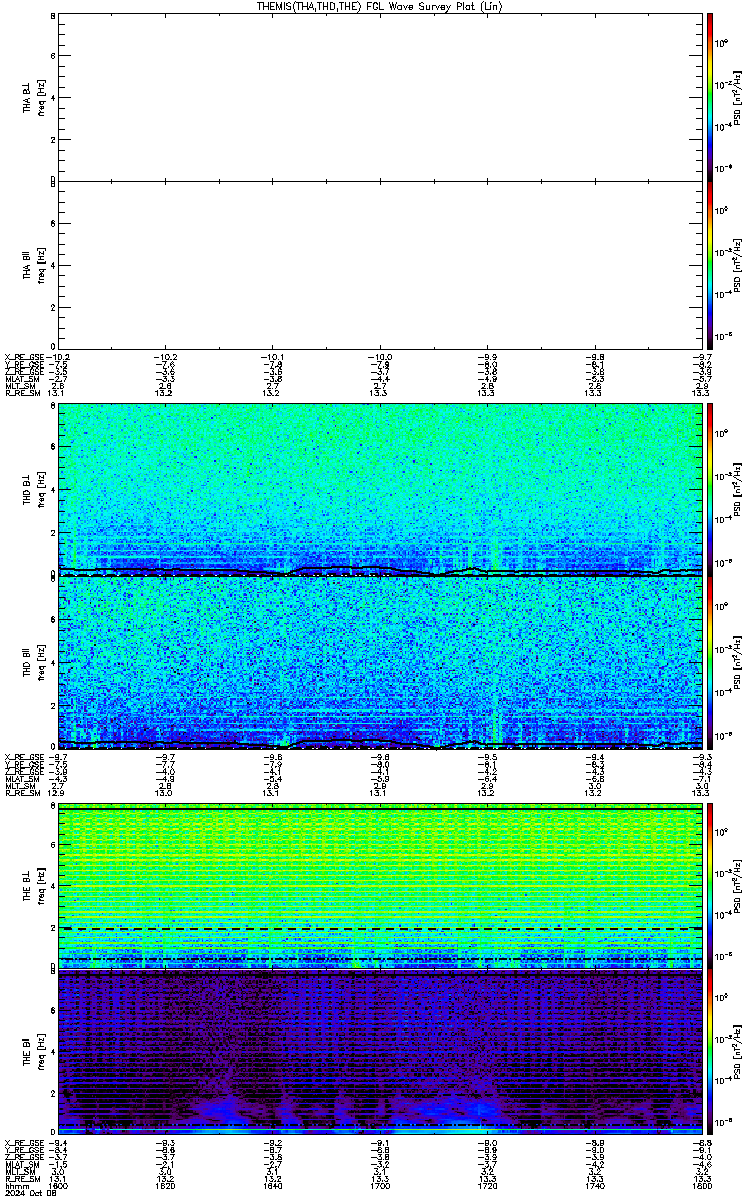The image size is (750, 1200).
Task: Click the X_RE_GSE label under THE panels
Action: click(x=22, y=1143)
